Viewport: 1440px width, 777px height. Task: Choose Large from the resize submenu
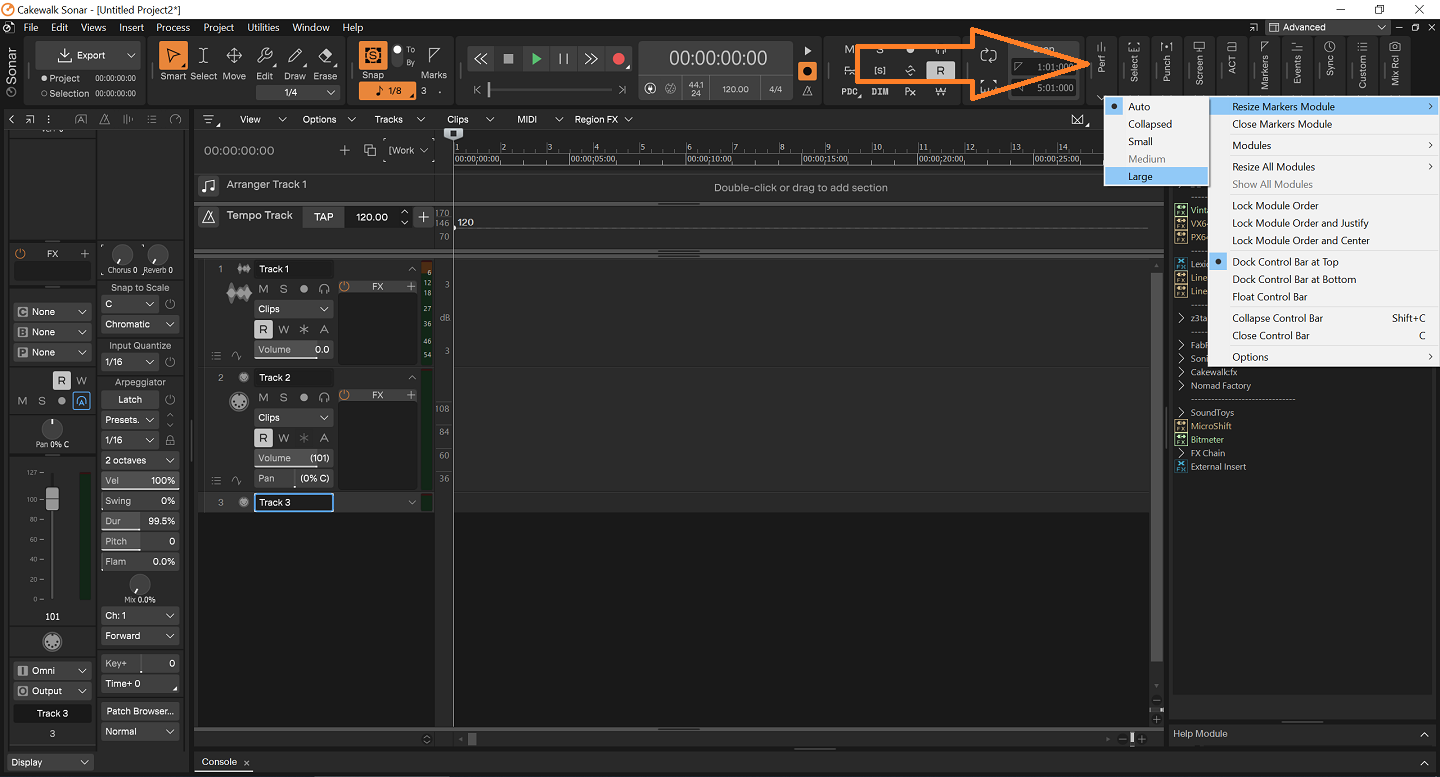pos(1140,177)
